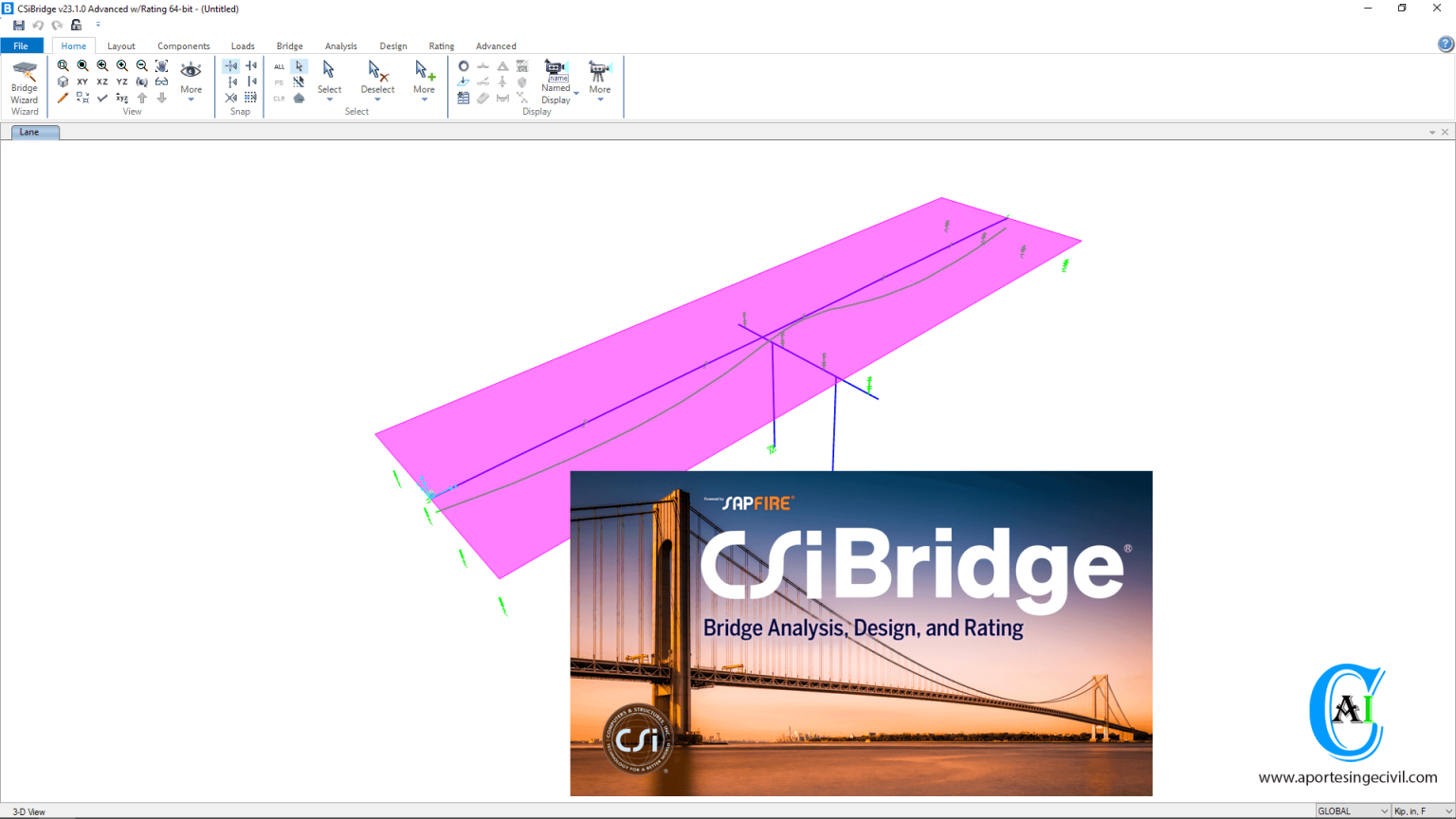This screenshot has width=1456, height=819.
Task: Open the Deselect dropdown
Action: (377, 82)
